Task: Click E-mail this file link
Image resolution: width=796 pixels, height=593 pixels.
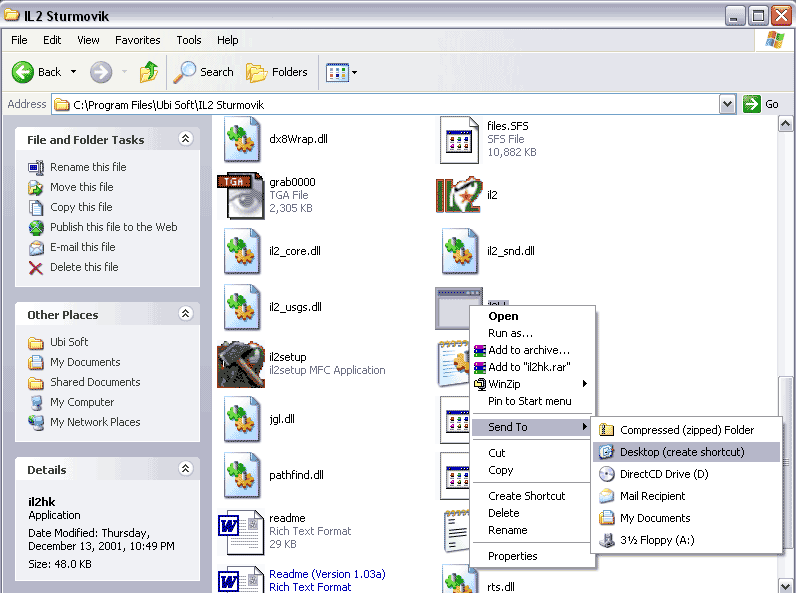Action: 83,247
